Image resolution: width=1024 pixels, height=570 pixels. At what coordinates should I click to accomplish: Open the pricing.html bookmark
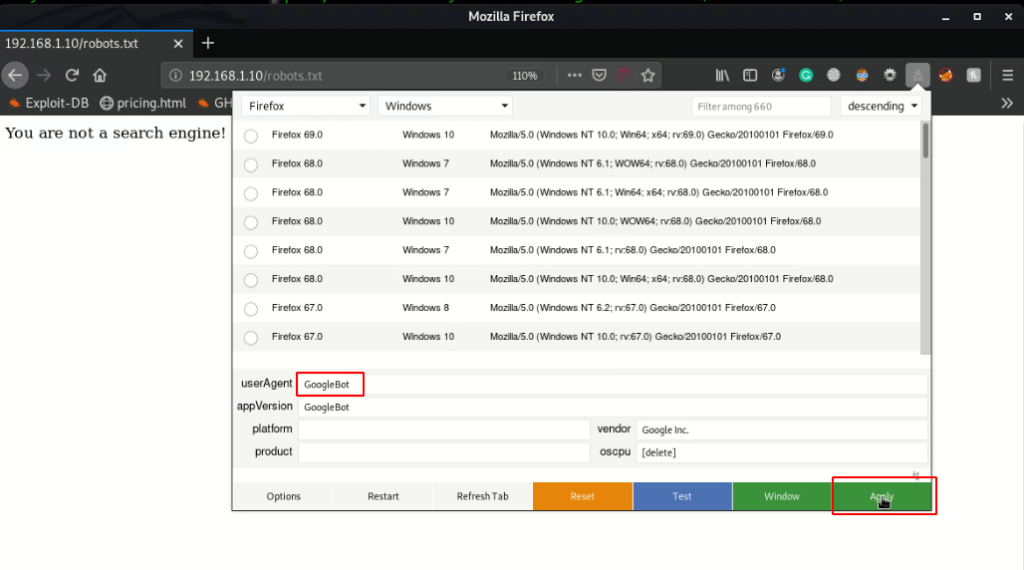143,103
